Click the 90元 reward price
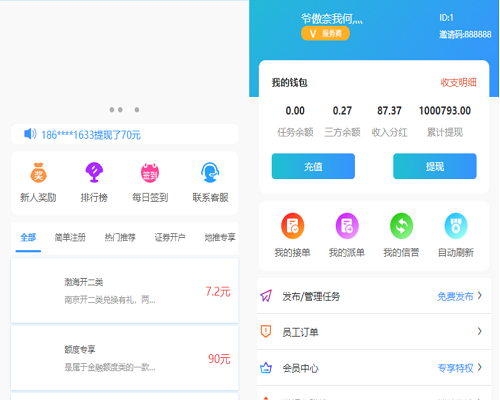This screenshot has height=400, width=500. pos(219,359)
